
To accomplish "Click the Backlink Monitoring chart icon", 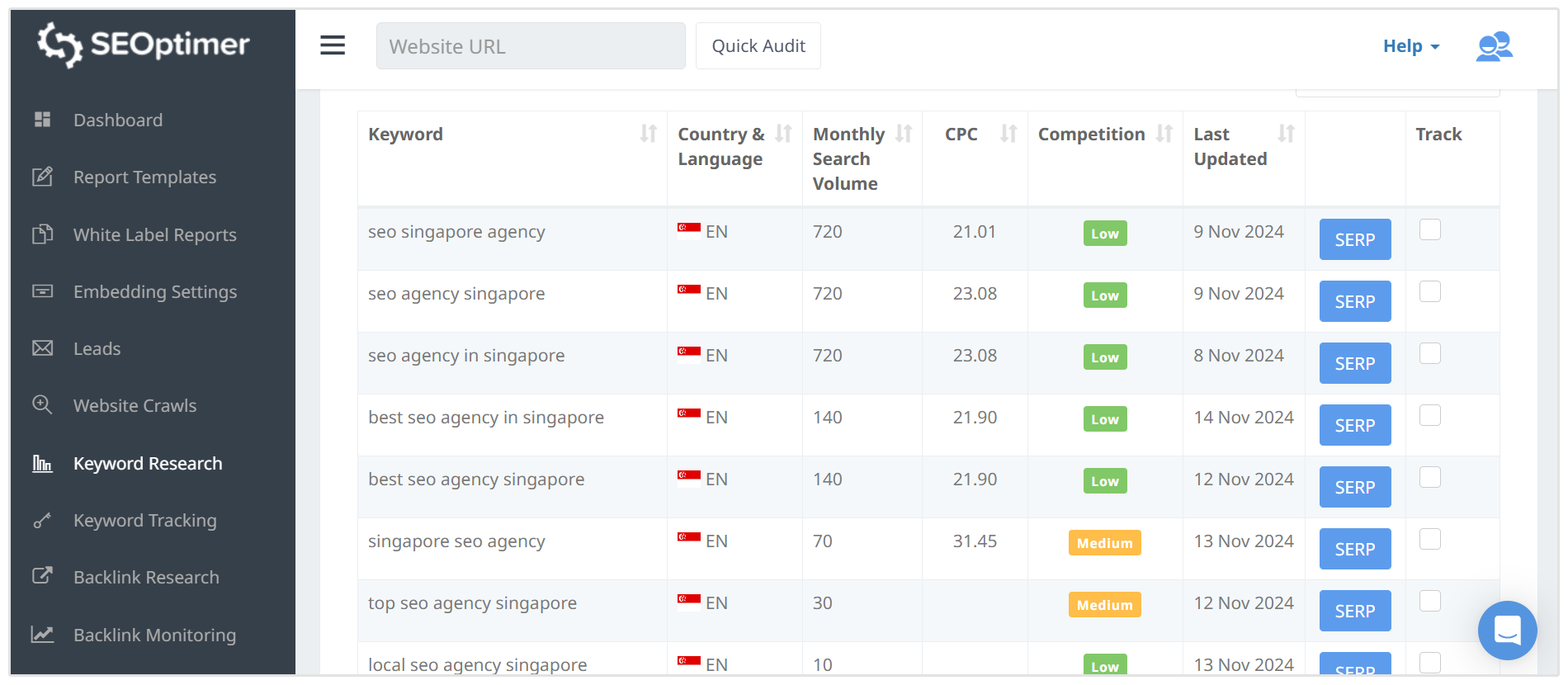I will tap(42, 635).
